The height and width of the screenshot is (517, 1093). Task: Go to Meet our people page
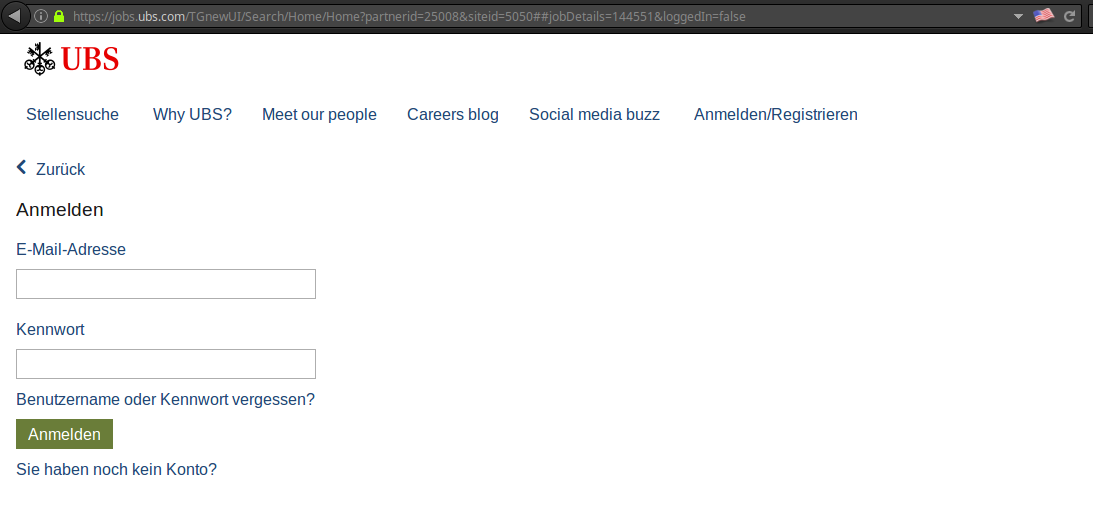point(319,114)
